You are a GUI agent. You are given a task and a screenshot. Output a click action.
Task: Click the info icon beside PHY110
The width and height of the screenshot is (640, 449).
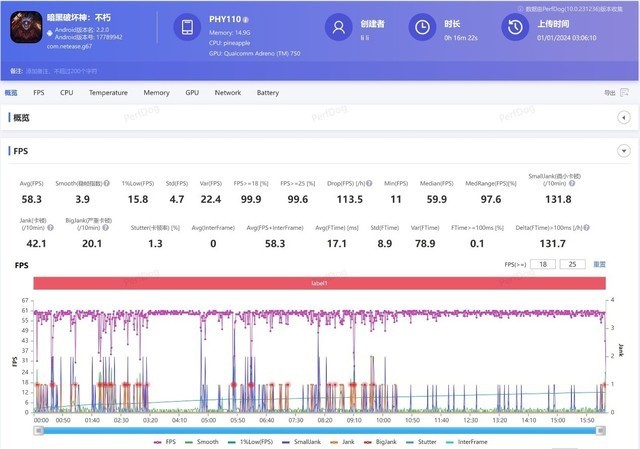(246, 20)
